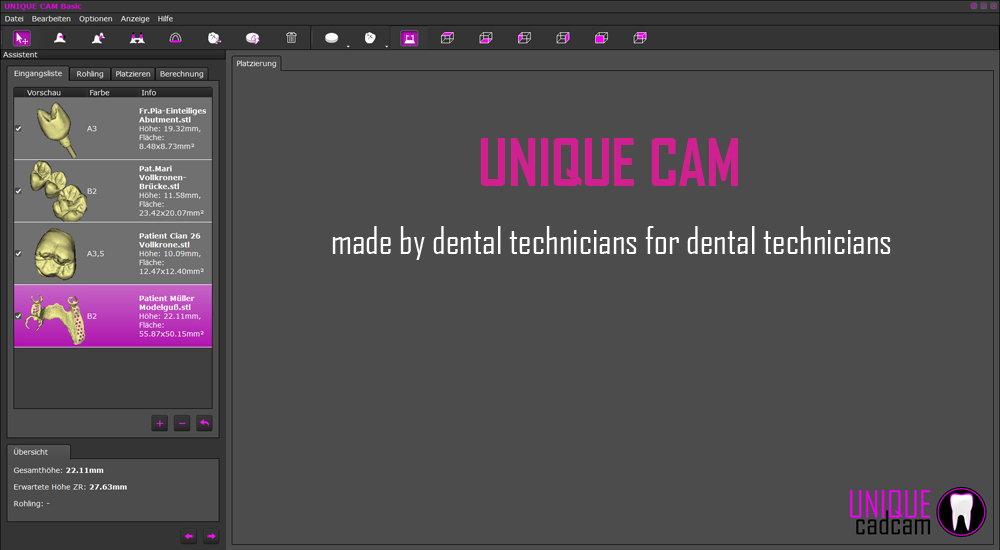Viewport: 1000px width, 550px height.
Task: Click the Pat.Mari Vollkronen-Brücke.stl info text
Action: point(171,191)
